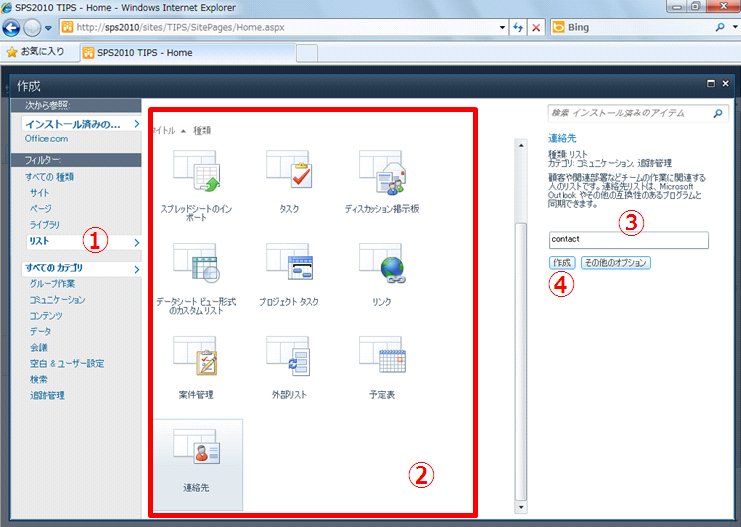Click the template list scrollbar down arrow
This screenshot has height=527, width=741.
pyautogui.click(x=521, y=507)
